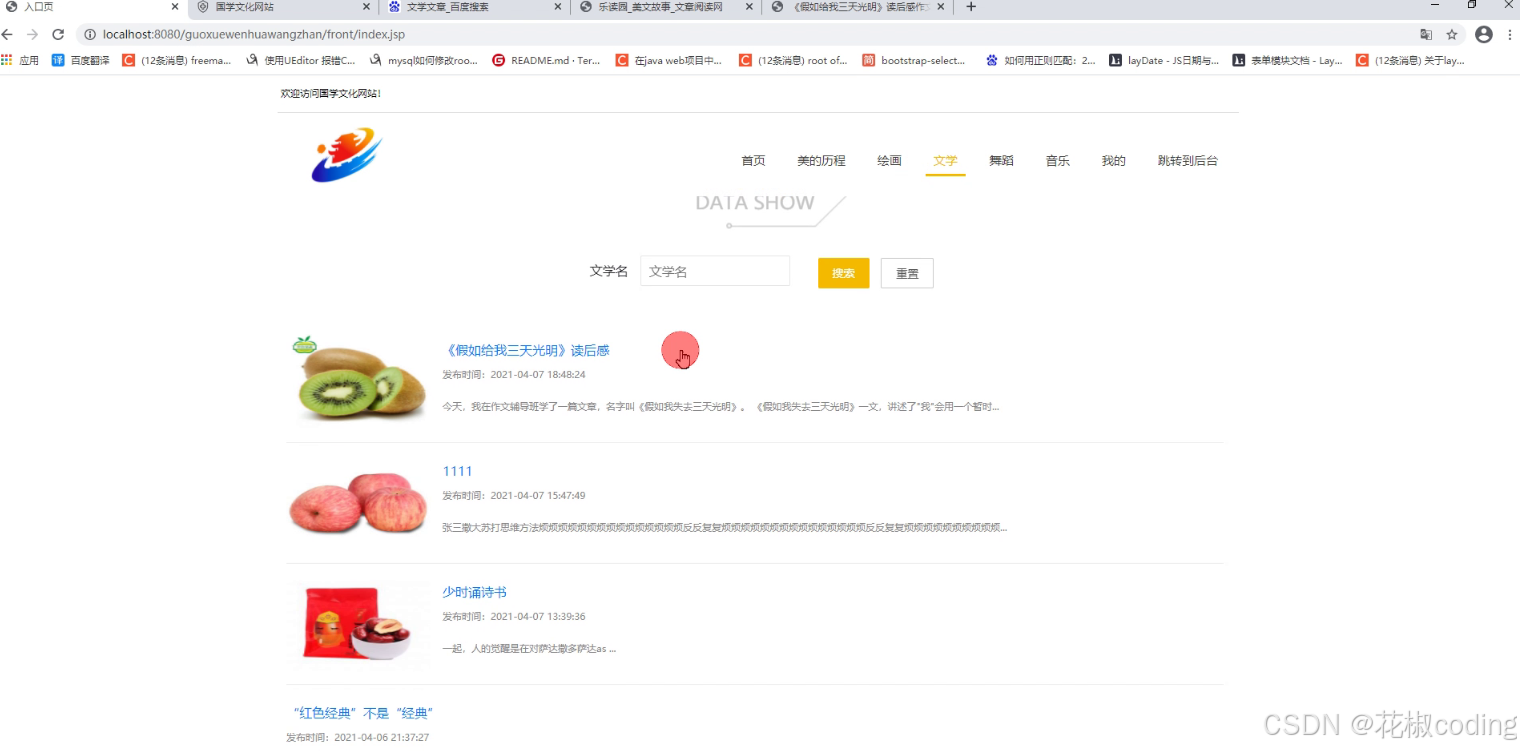The height and width of the screenshot is (751, 1521).
Task: Click the translate page icon in address bar
Action: [1426, 33]
